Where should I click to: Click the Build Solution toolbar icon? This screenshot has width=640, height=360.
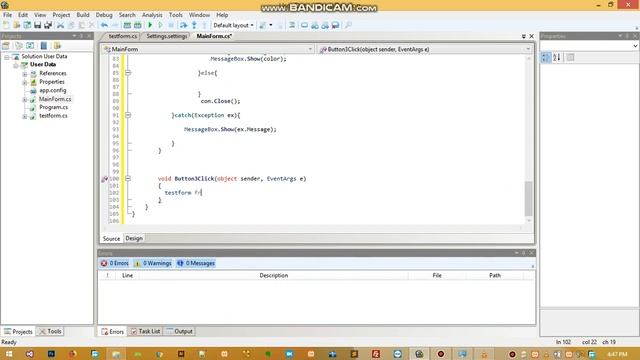pyautogui.click(x=127, y=25)
